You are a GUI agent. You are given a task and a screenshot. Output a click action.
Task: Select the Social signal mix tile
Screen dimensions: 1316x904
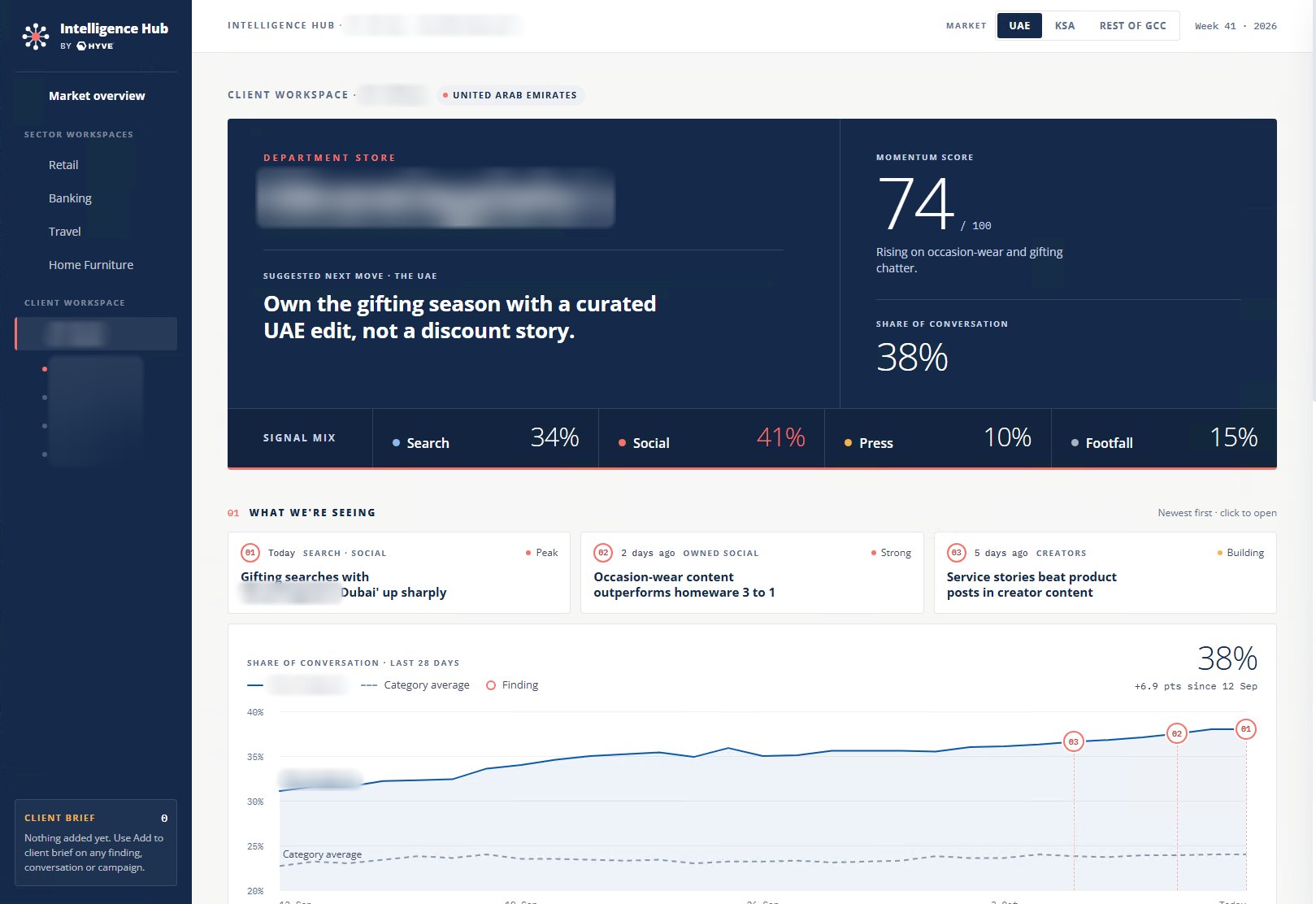pos(711,438)
